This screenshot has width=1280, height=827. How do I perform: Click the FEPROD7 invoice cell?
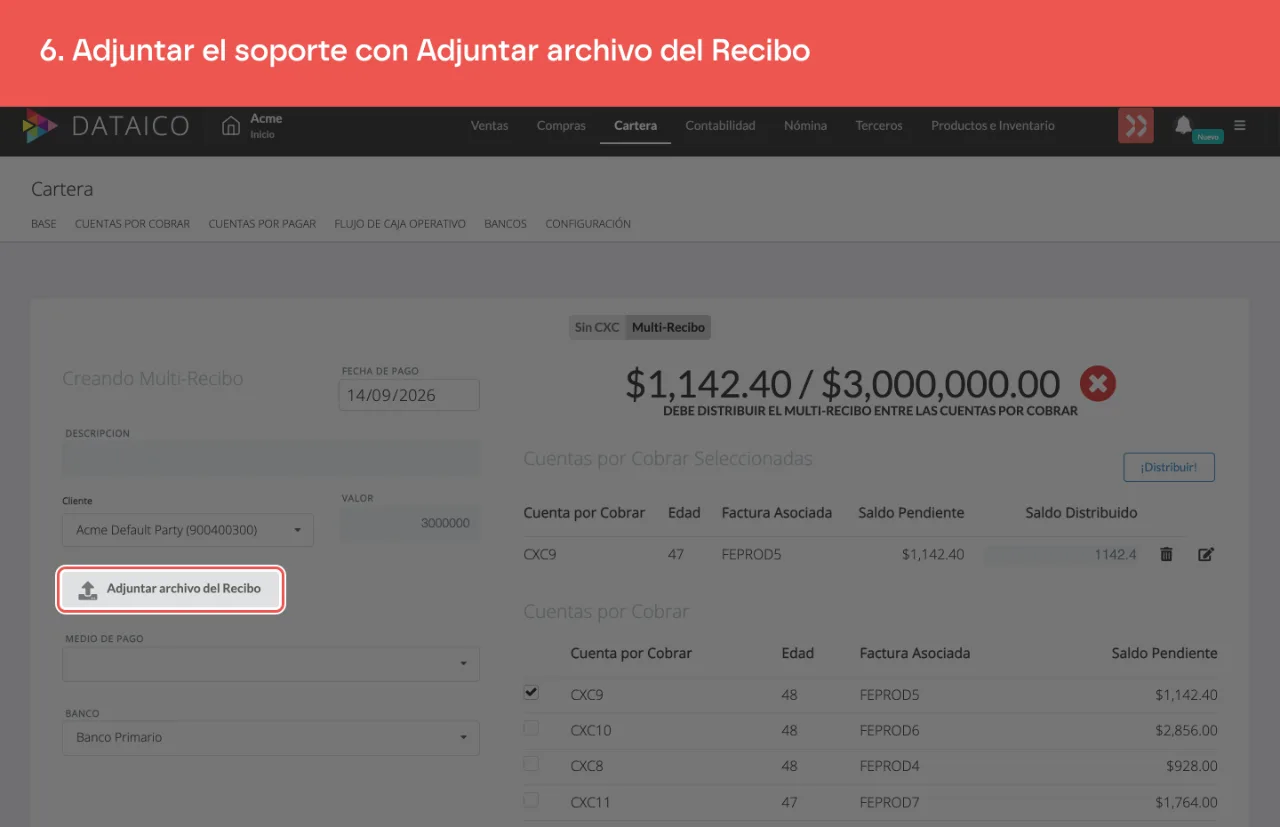[889, 802]
